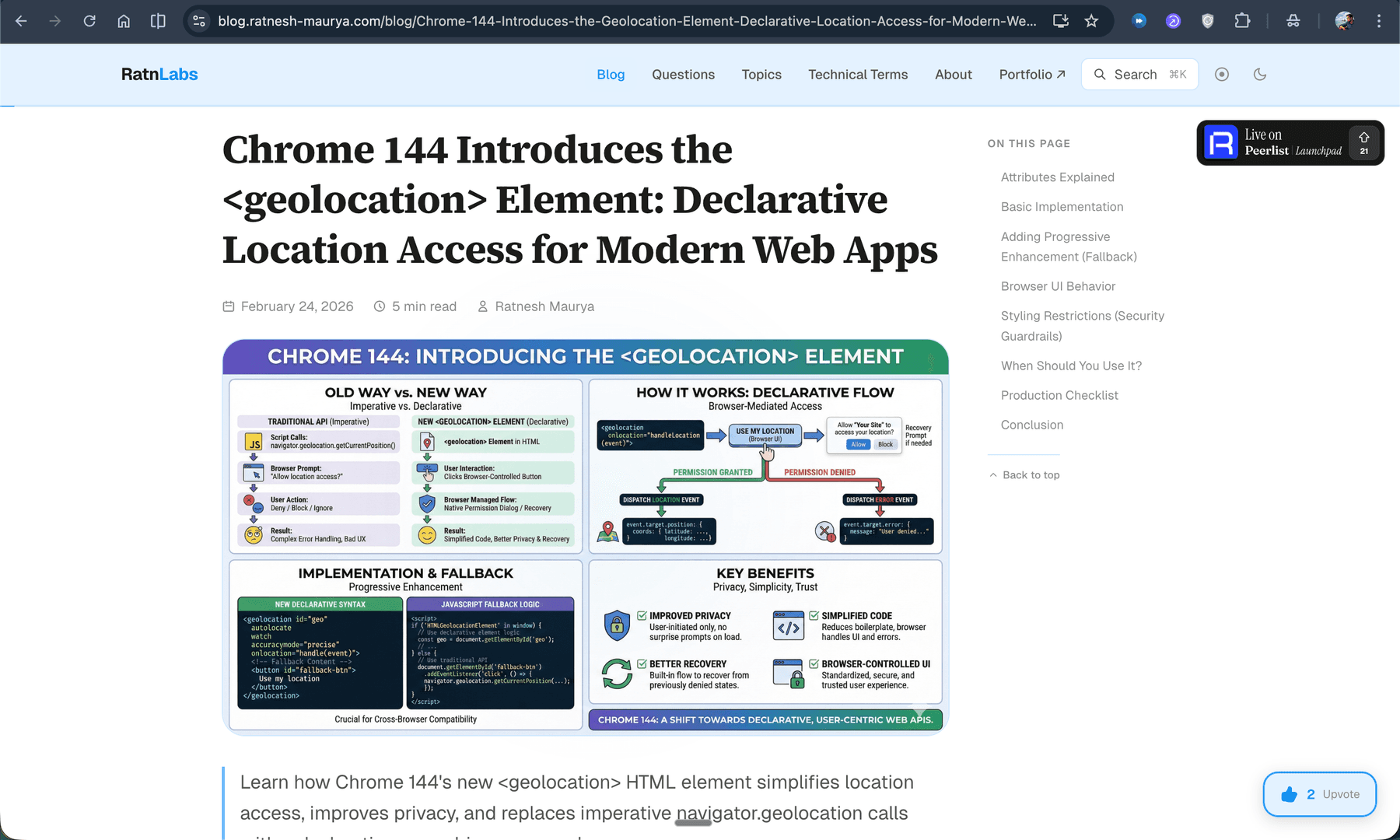1400x840 pixels.
Task: Click the install app icon in address bar
Action: [1061, 21]
